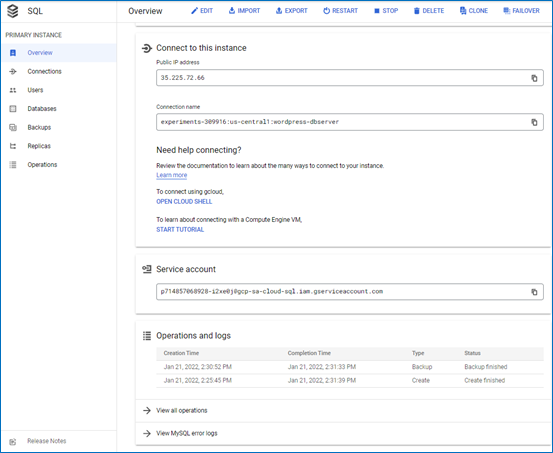The image size is (553, 453).
Task: Open Operations in the sidebar
Action: (59, 165)
